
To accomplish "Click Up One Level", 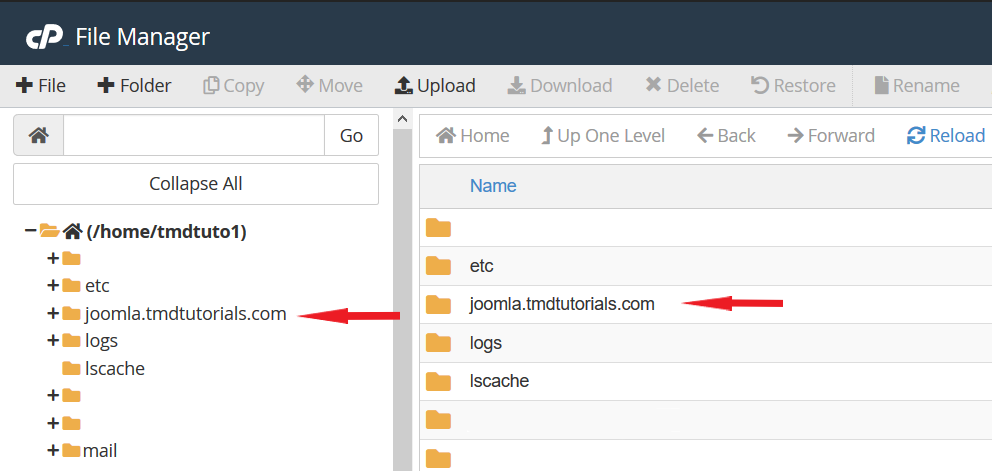I will [x=602, y=136].
